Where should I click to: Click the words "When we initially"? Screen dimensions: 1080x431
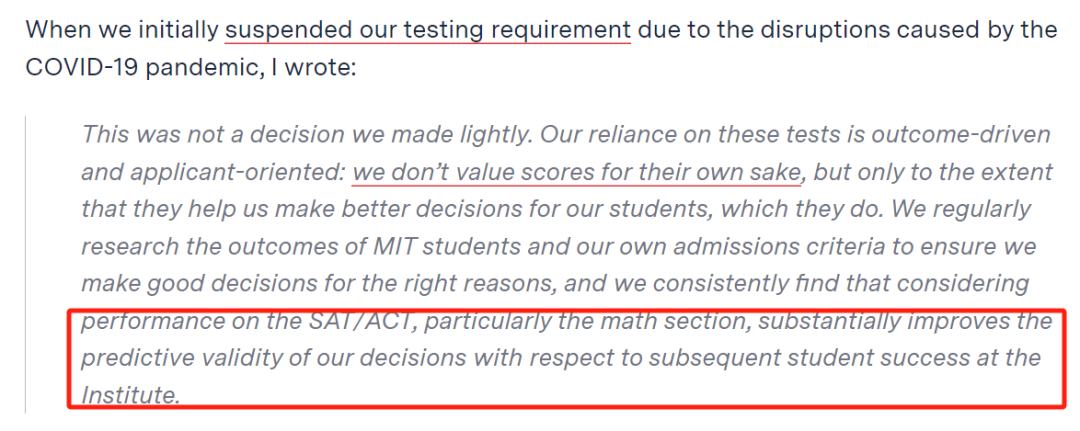pos(122,31)
